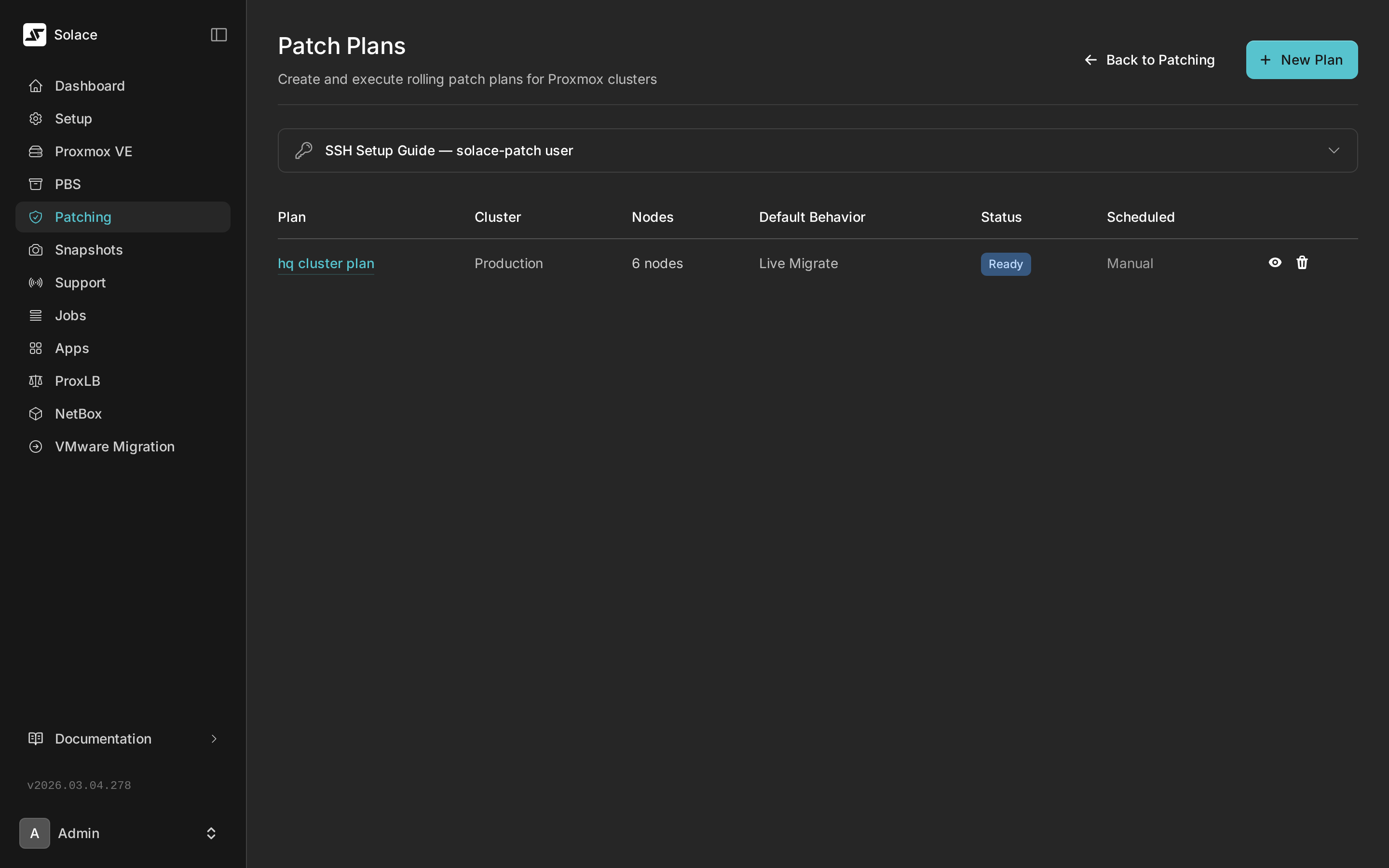Open the hq cluster plan link
The height and width of the screenshot is (868, 1389).
tap(326, 263)
